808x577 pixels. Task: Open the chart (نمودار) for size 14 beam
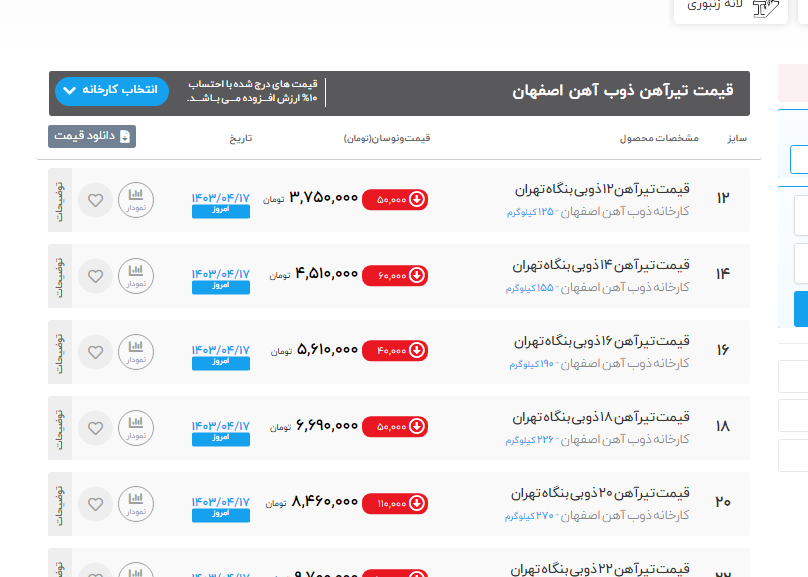coord(136,276)
